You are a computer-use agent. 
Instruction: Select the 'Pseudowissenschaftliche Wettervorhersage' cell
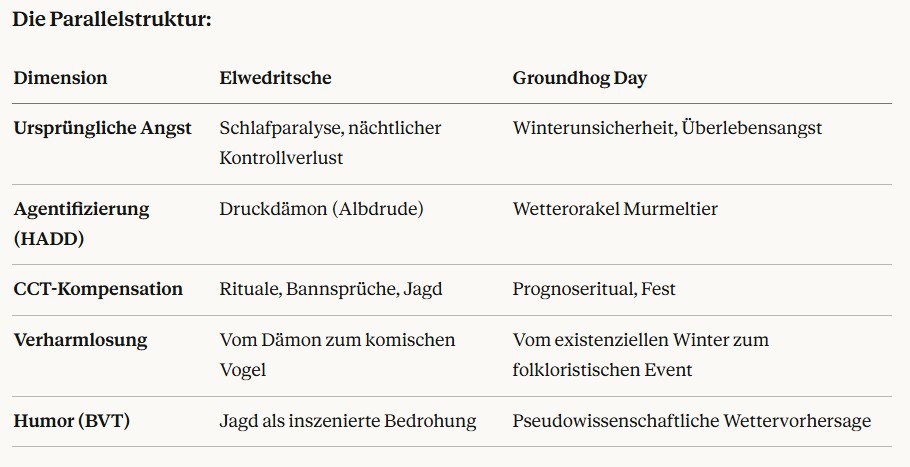click(691, 421)
